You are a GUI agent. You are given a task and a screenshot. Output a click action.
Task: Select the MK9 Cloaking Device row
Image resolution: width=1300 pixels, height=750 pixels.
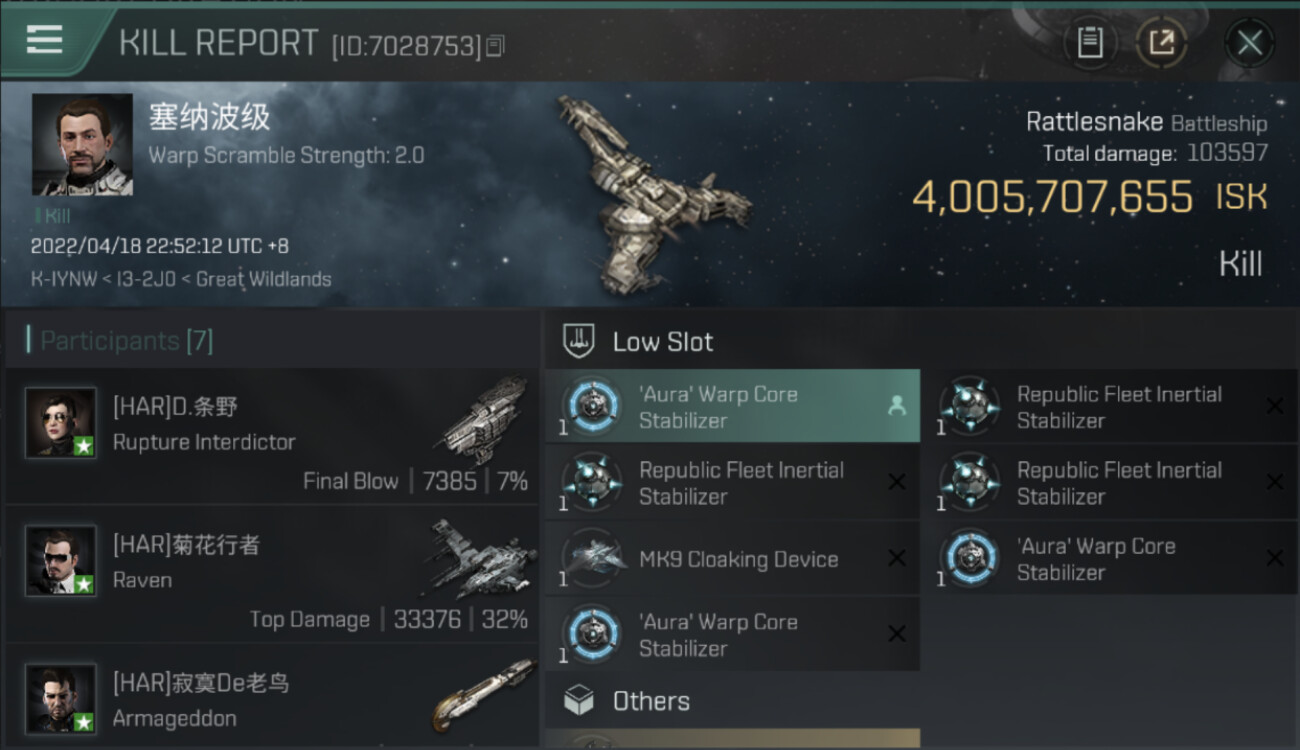pyautogui.click(x=738, y=559)
